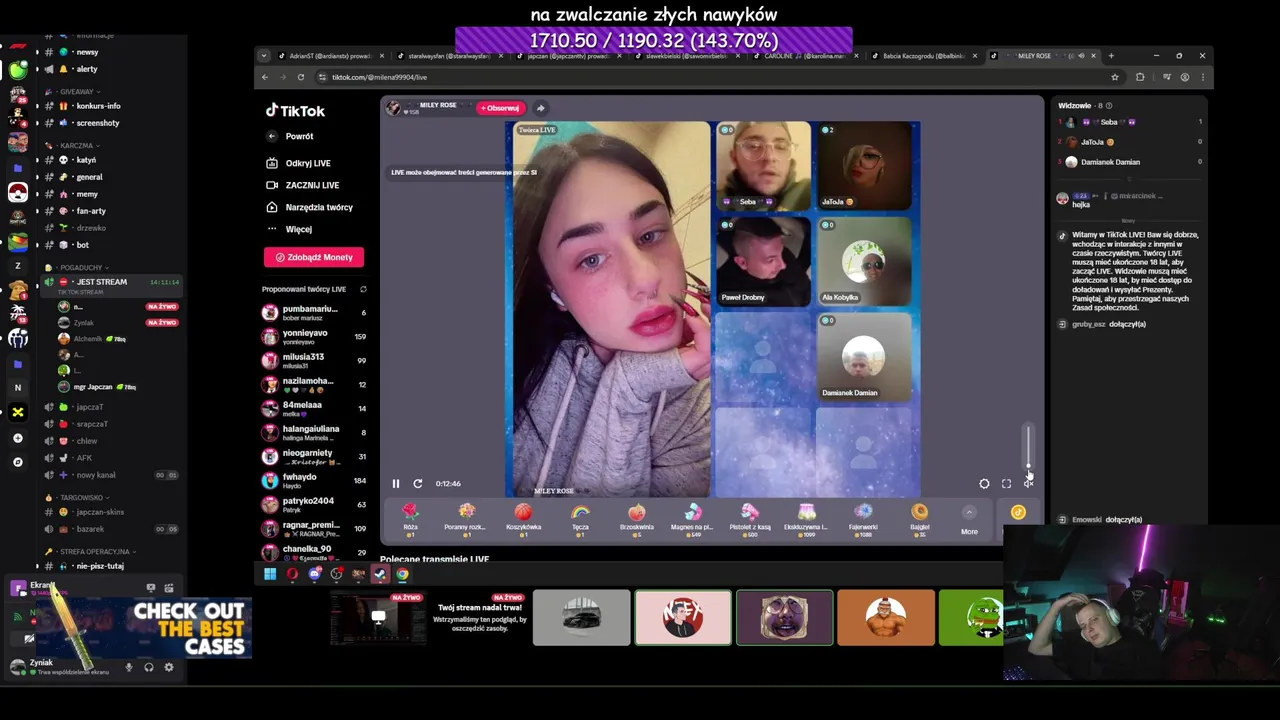Bookmark the page with the star icon
Screen dimensions: 1280x720
click(x=1115, y=77)
